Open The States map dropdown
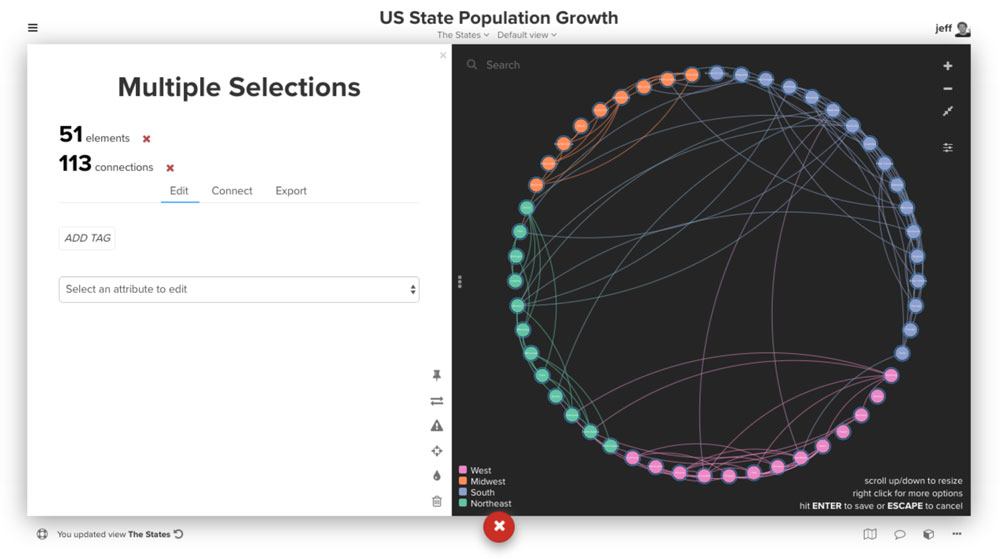The image size is (1000, 559). (x=463, y=35)
